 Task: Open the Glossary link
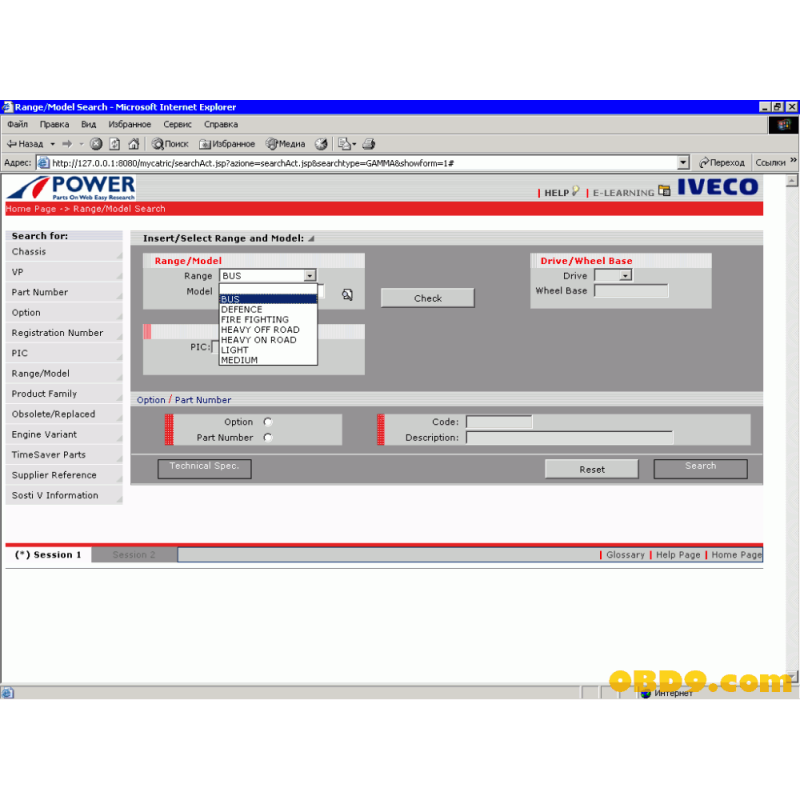tap(625, 555)
